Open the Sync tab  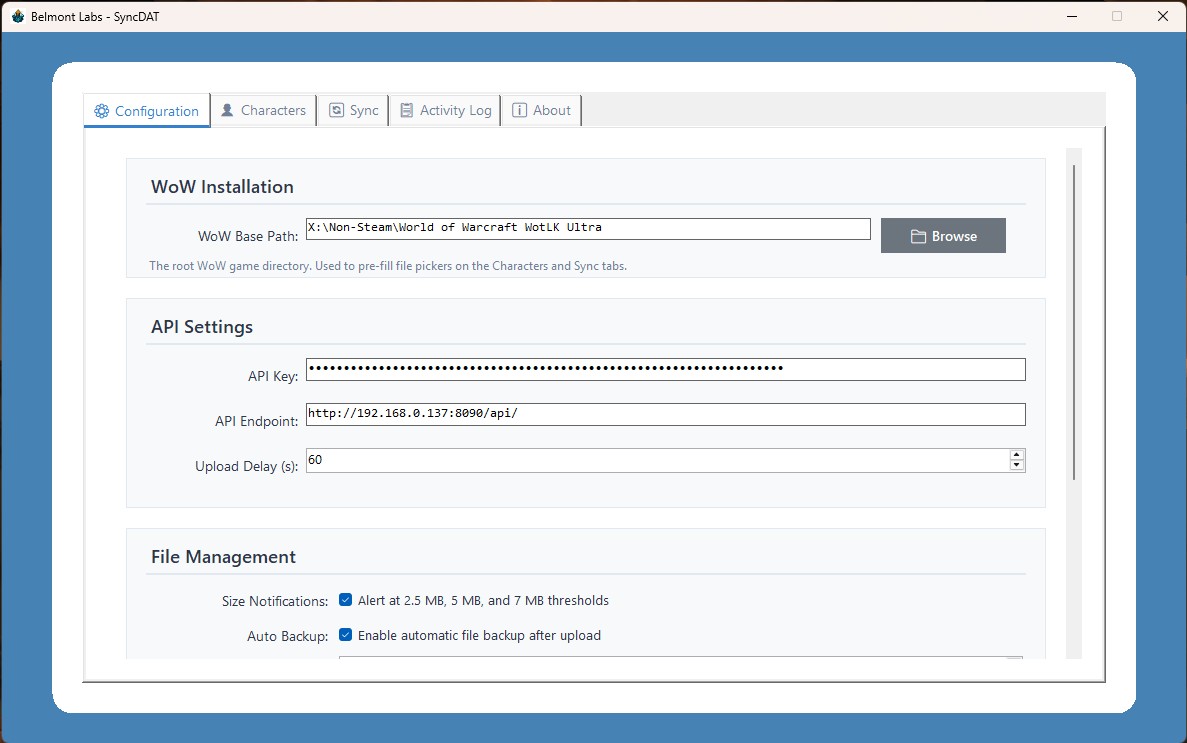354,110
